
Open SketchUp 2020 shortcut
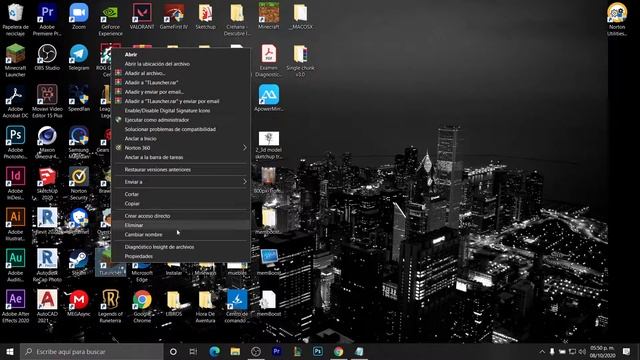[47, 183]
